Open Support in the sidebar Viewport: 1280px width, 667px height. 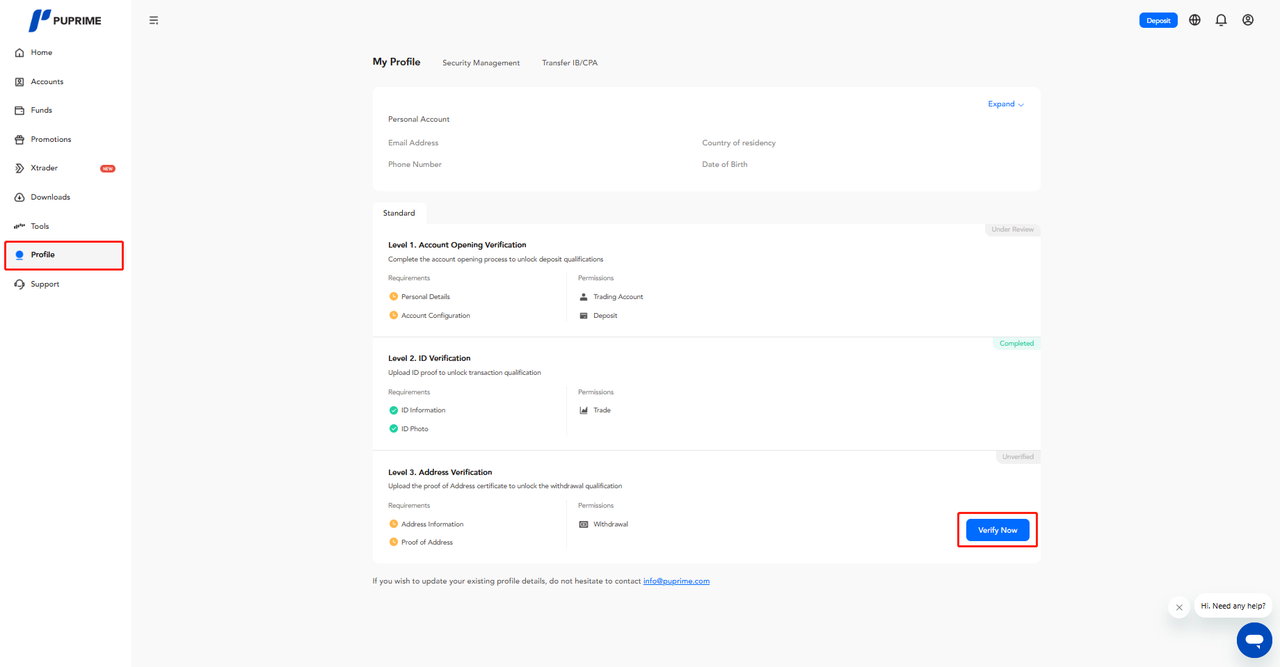44,285
